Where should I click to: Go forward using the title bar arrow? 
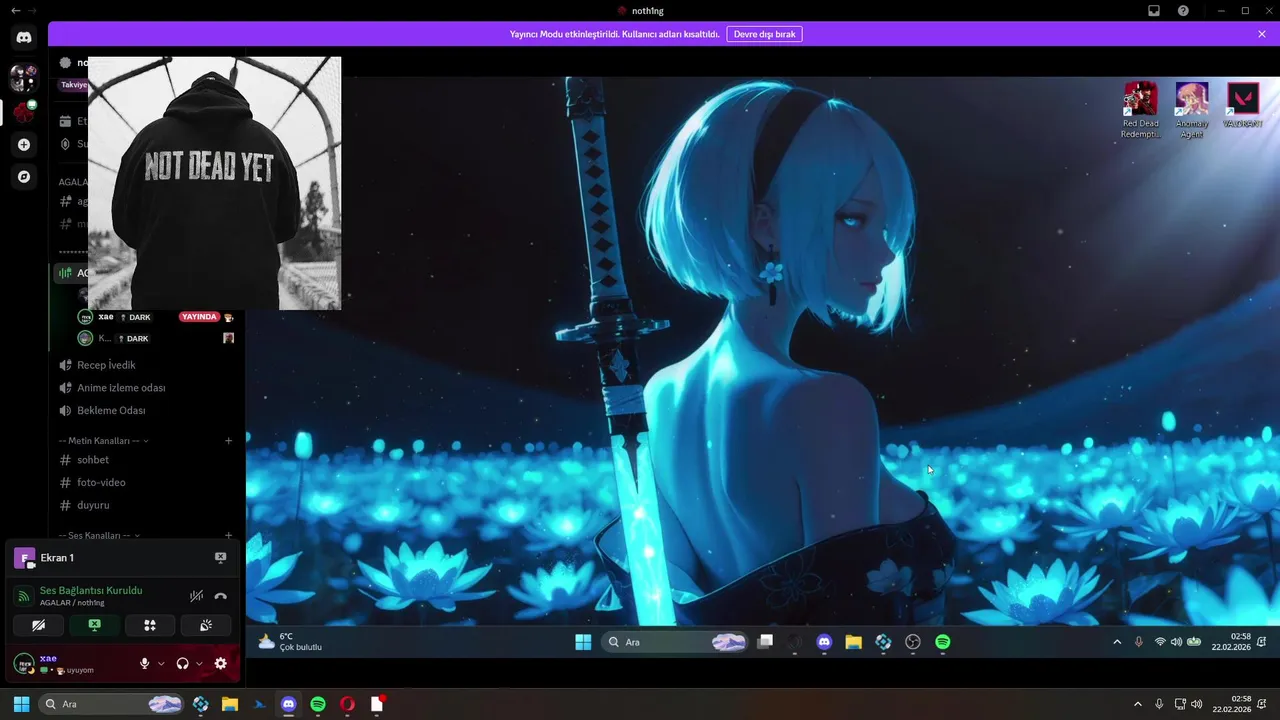click(33, 10)
